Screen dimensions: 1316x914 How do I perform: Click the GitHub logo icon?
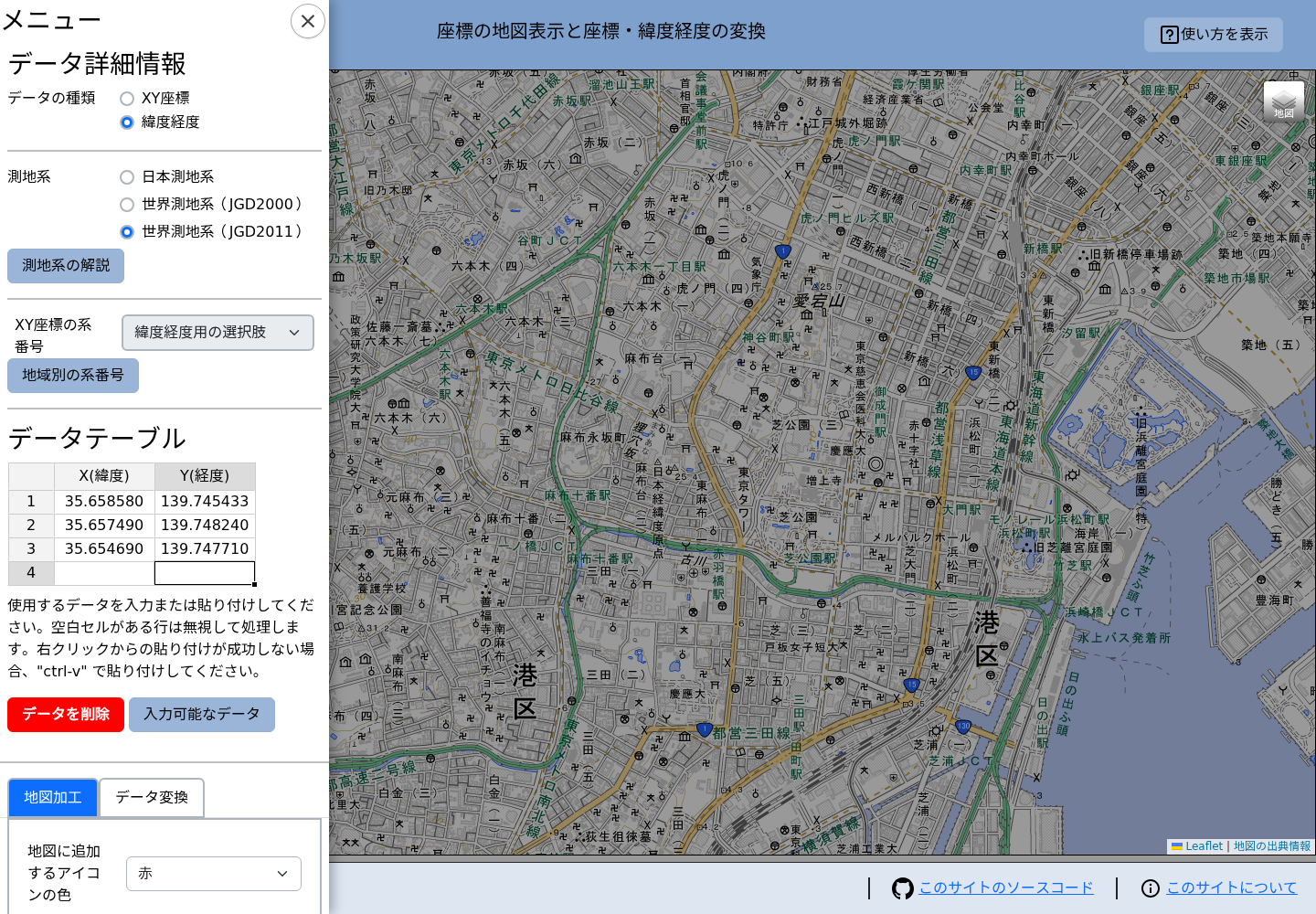pyautogui.click(x=903, y=888)
